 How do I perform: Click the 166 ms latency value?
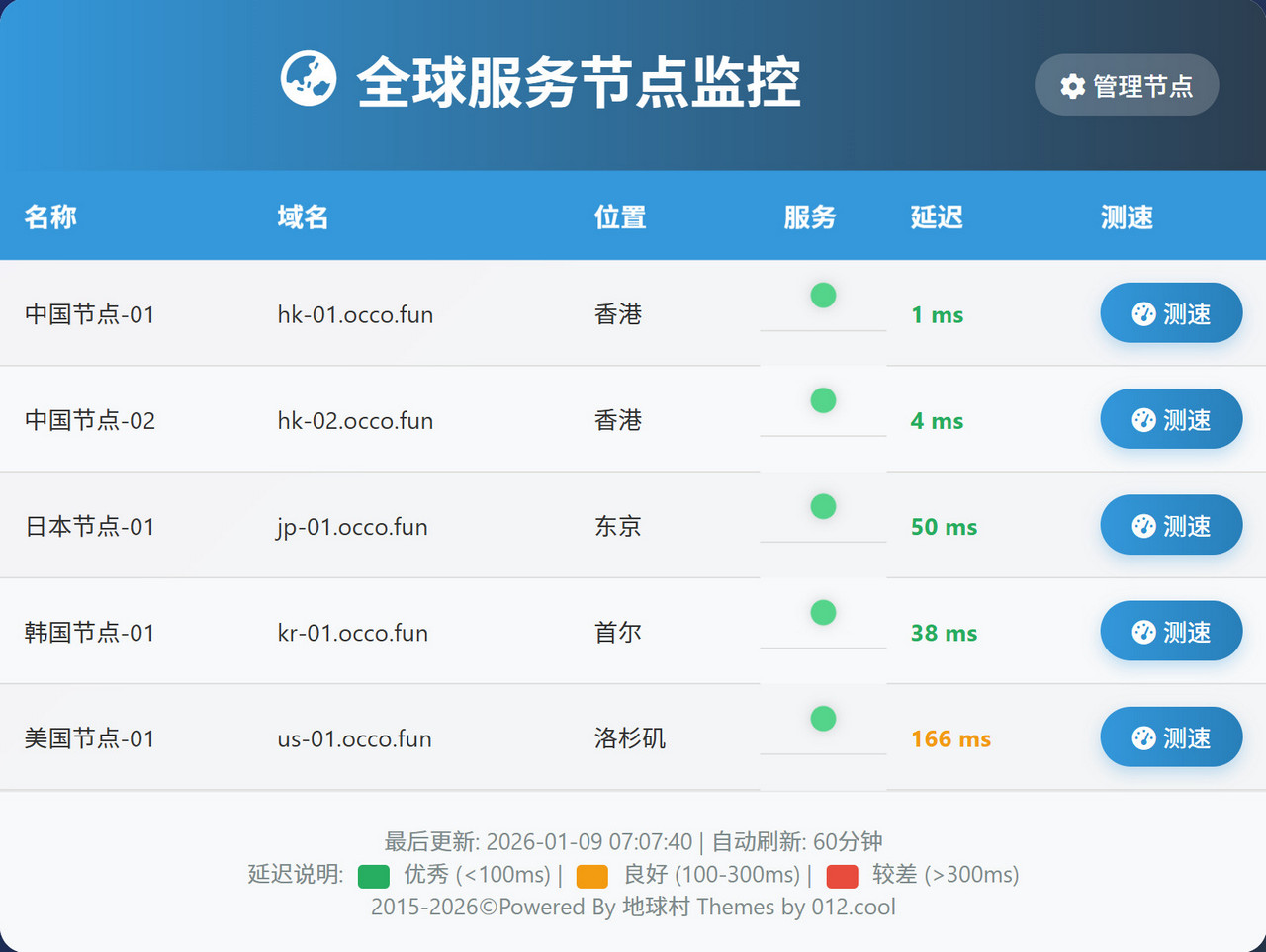click(x=950, y=738)
